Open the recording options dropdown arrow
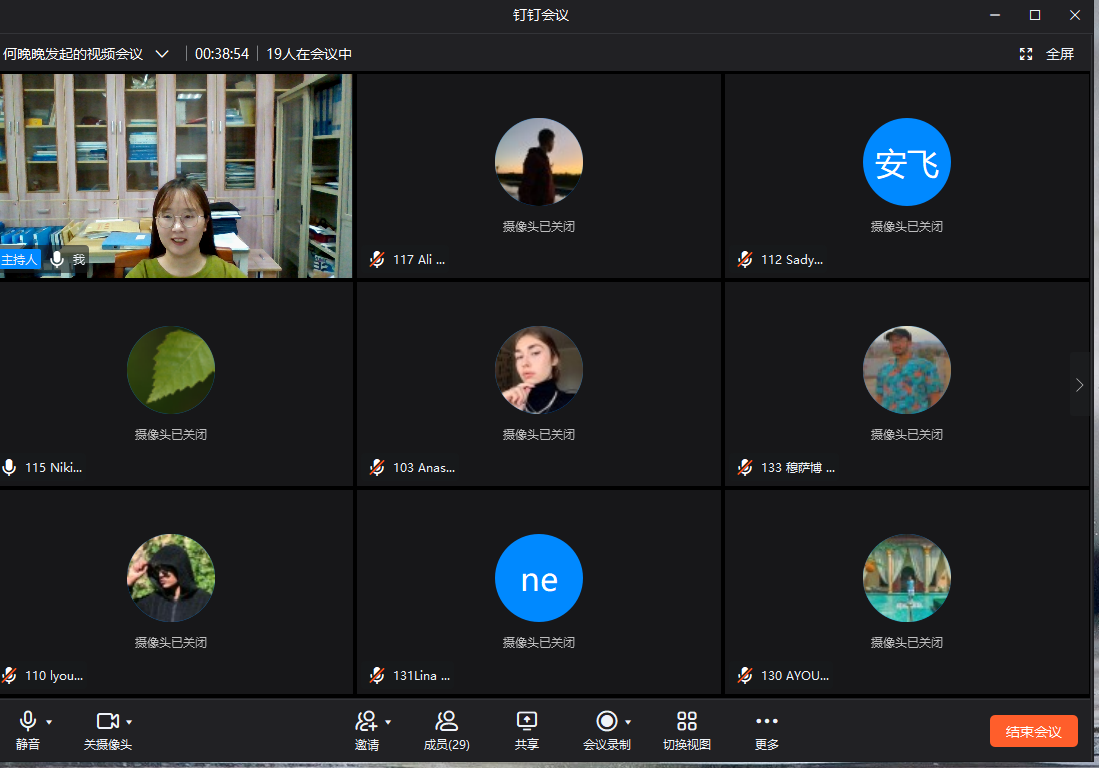The image size is (1099, 768). click(x=628, y=722)
